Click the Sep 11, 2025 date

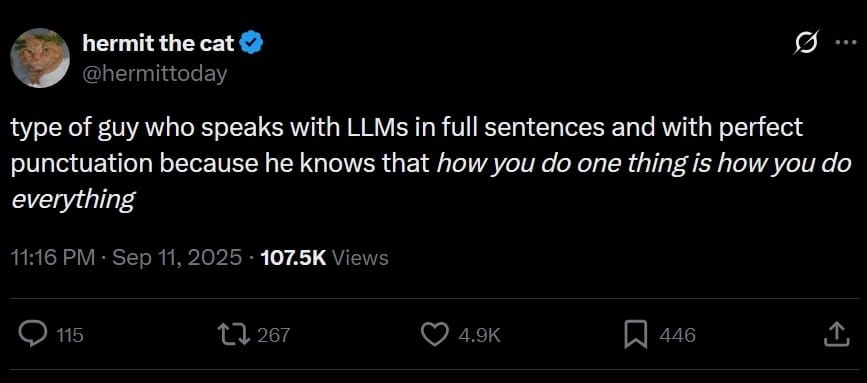[177, 258]
